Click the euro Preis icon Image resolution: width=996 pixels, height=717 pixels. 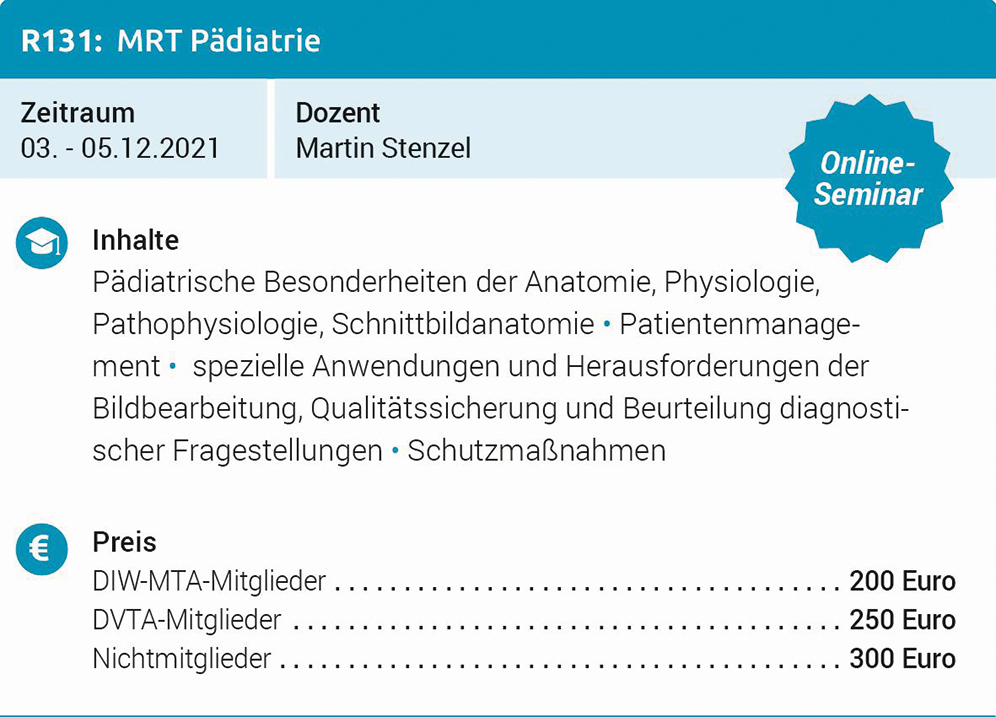tap(42, 547)
